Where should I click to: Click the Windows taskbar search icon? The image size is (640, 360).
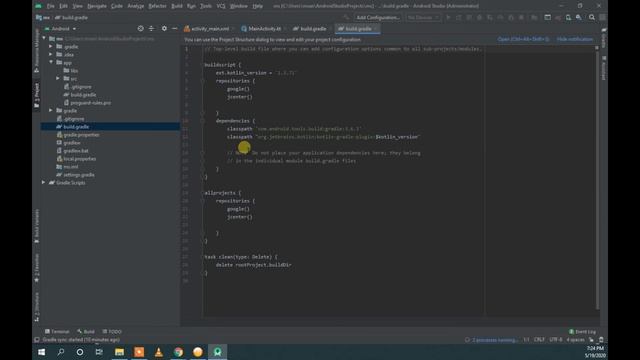pos(61,352)
